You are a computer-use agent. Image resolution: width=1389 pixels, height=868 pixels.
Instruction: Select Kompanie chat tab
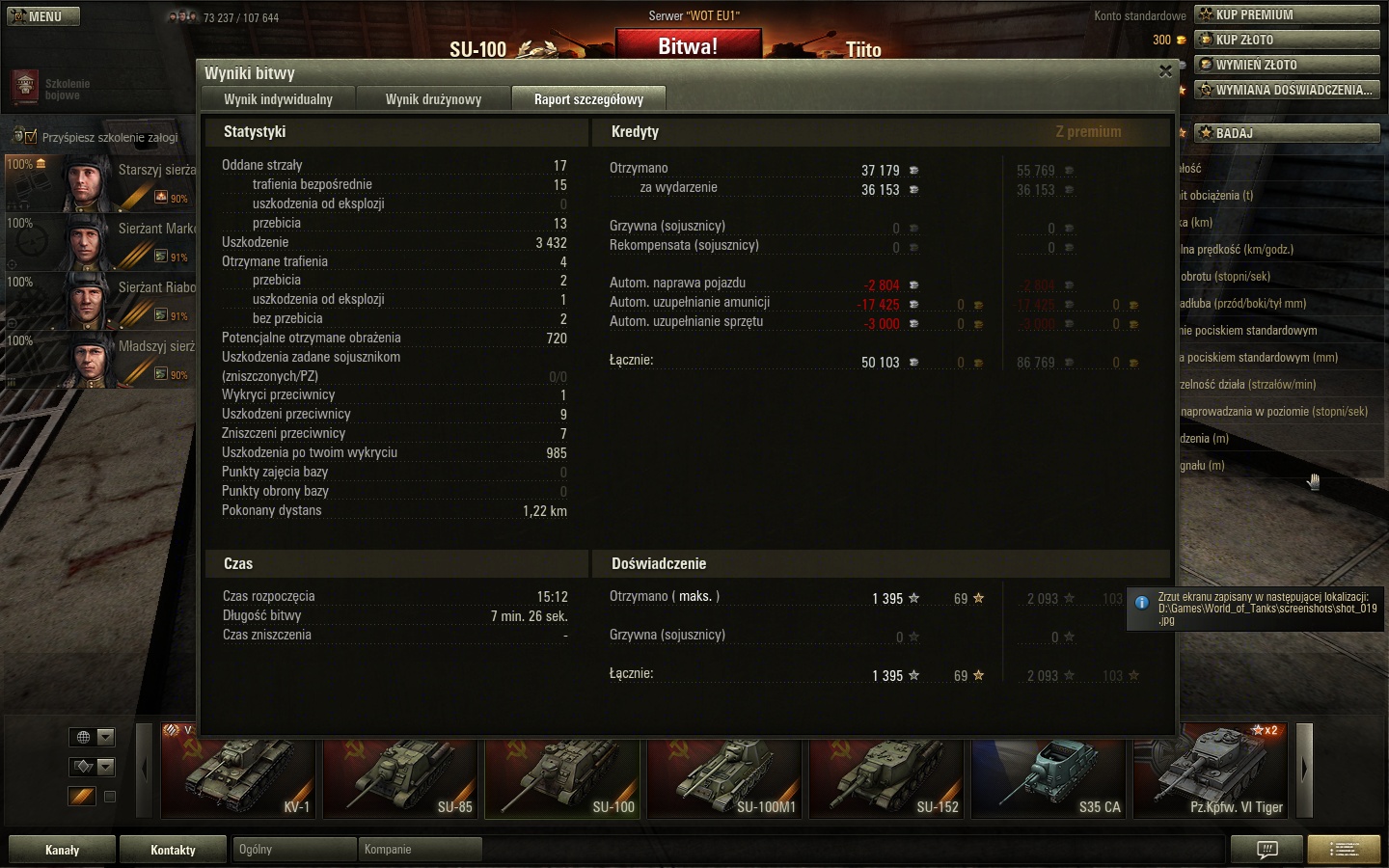tap(420, 850)
